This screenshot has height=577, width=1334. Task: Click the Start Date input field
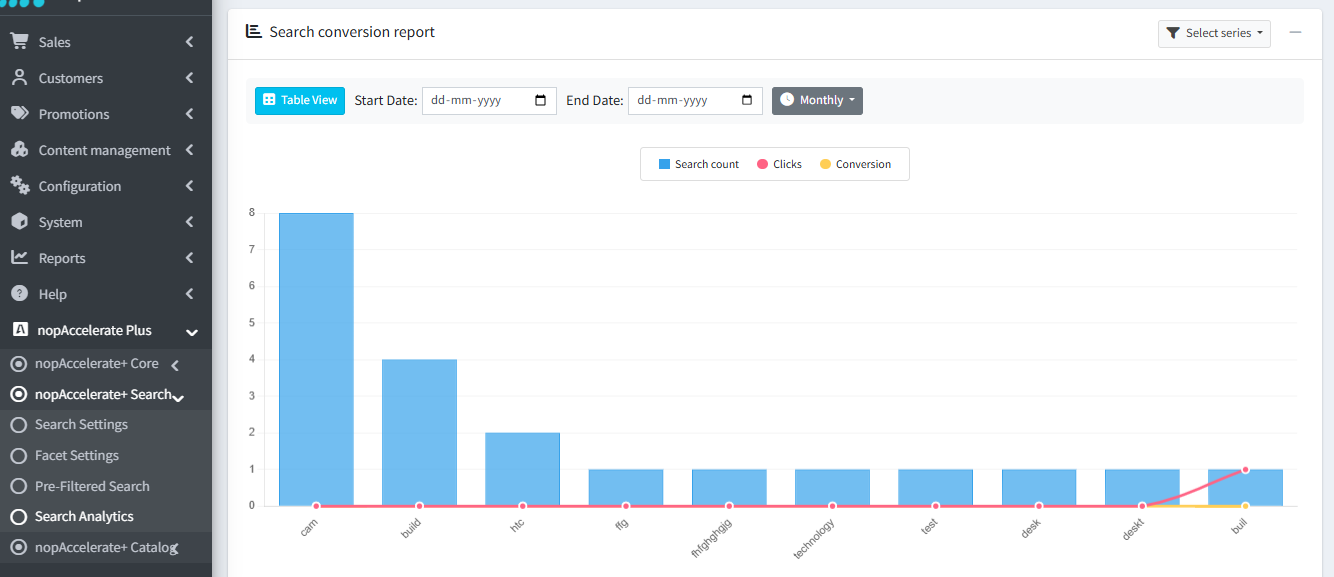pos(480,100)
